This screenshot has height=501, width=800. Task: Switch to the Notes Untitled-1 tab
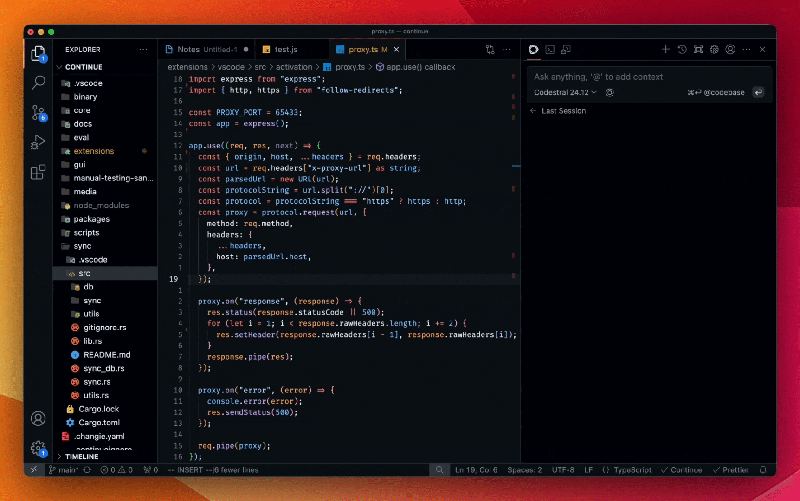[x=206, y=49]
